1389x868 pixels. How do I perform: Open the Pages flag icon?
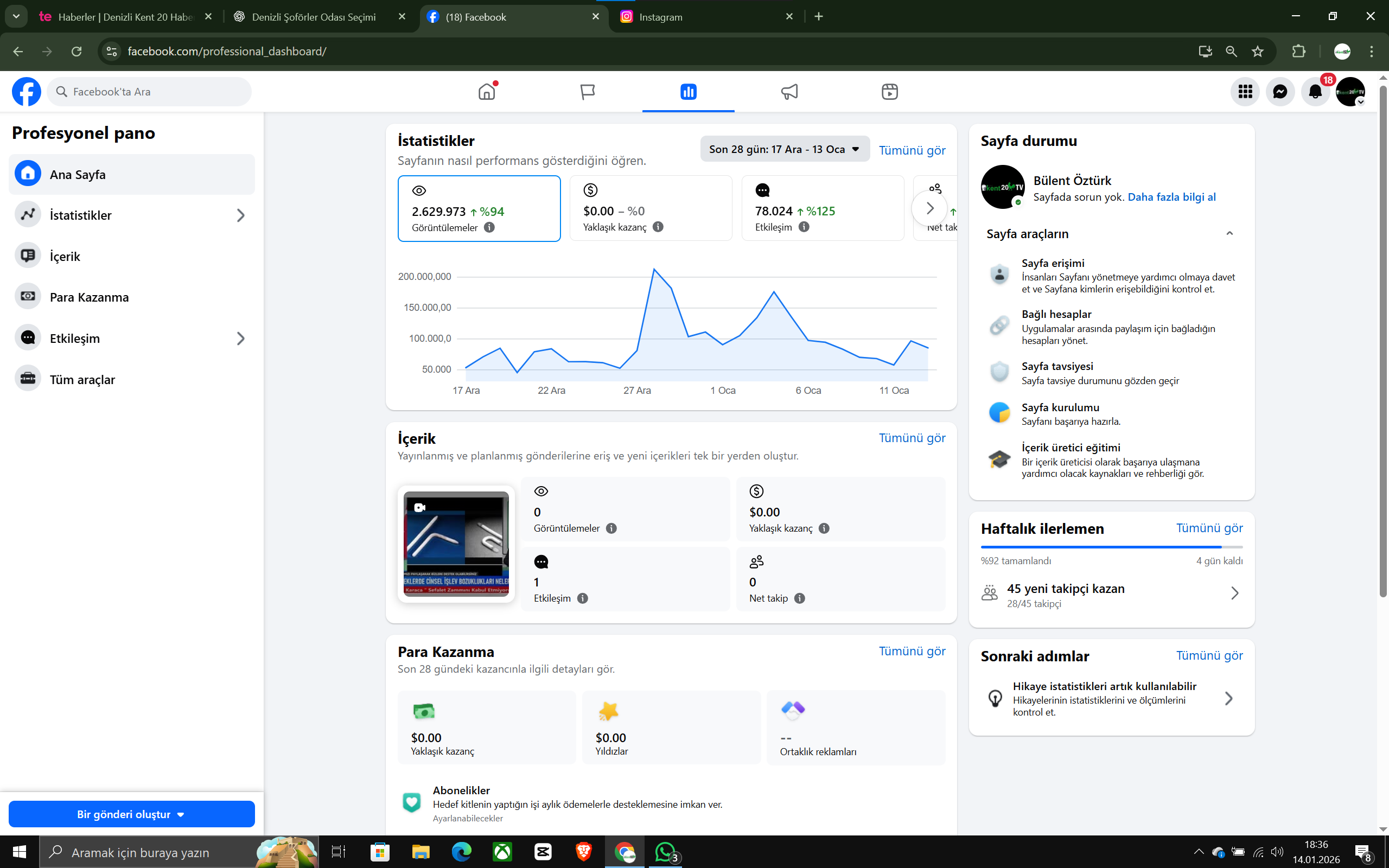click(x=587, y=92)
